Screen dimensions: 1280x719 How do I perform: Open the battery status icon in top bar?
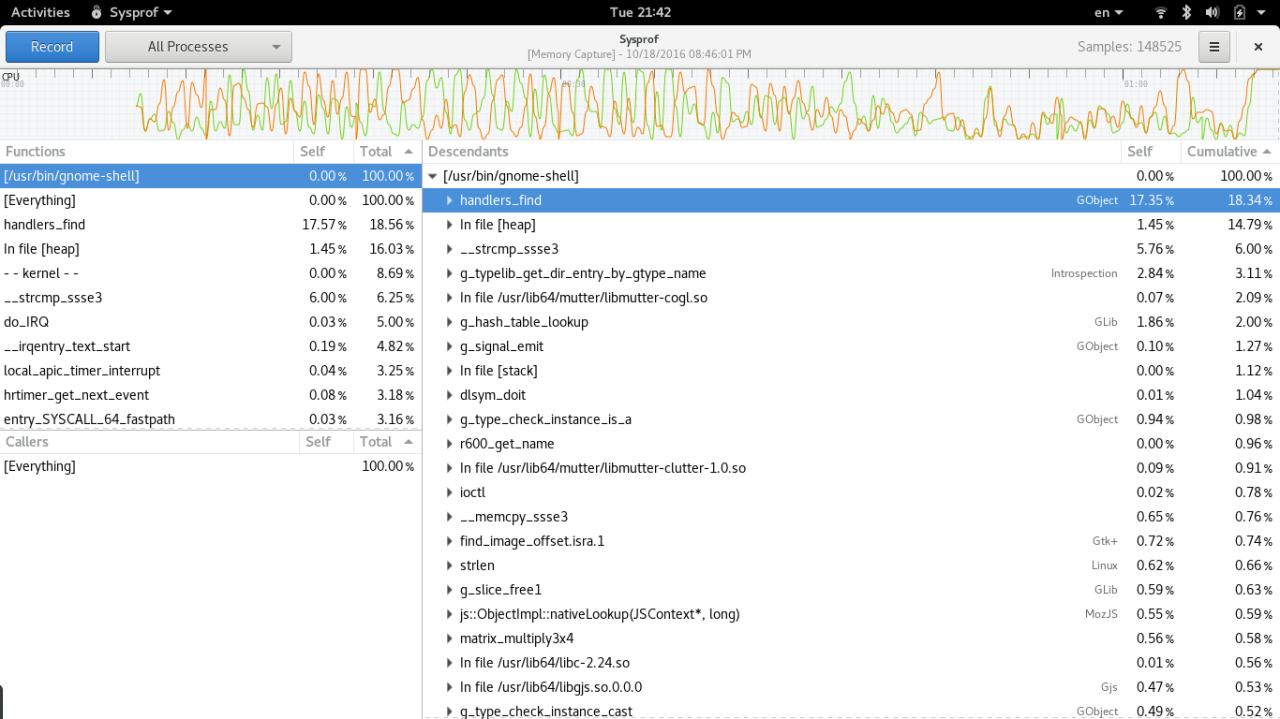[1239, 12]
